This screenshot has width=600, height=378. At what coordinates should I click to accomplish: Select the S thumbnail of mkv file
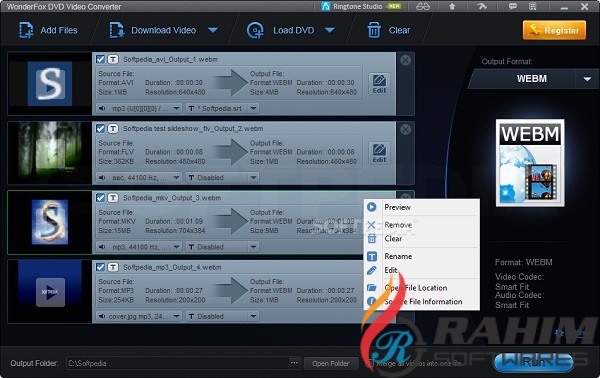(50, 222)
